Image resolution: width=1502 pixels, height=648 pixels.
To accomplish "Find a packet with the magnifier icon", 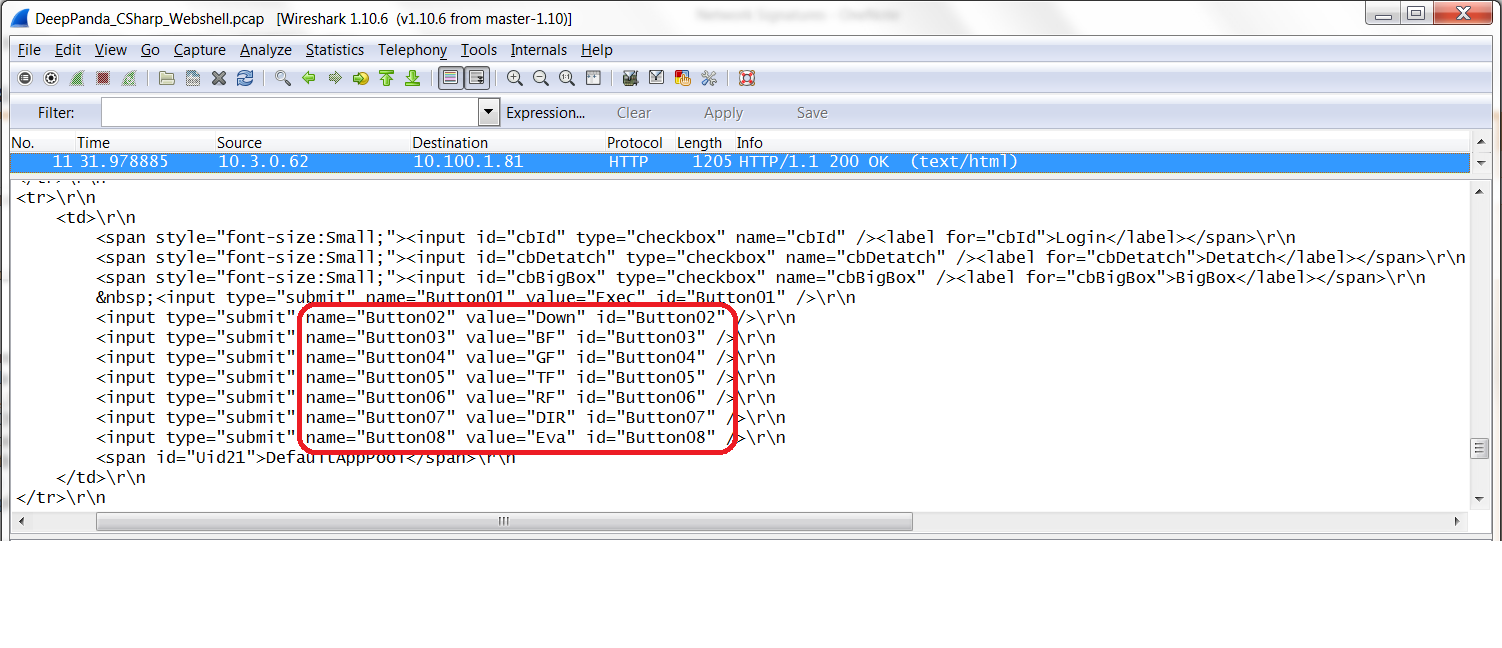I will tap(283, 78).
